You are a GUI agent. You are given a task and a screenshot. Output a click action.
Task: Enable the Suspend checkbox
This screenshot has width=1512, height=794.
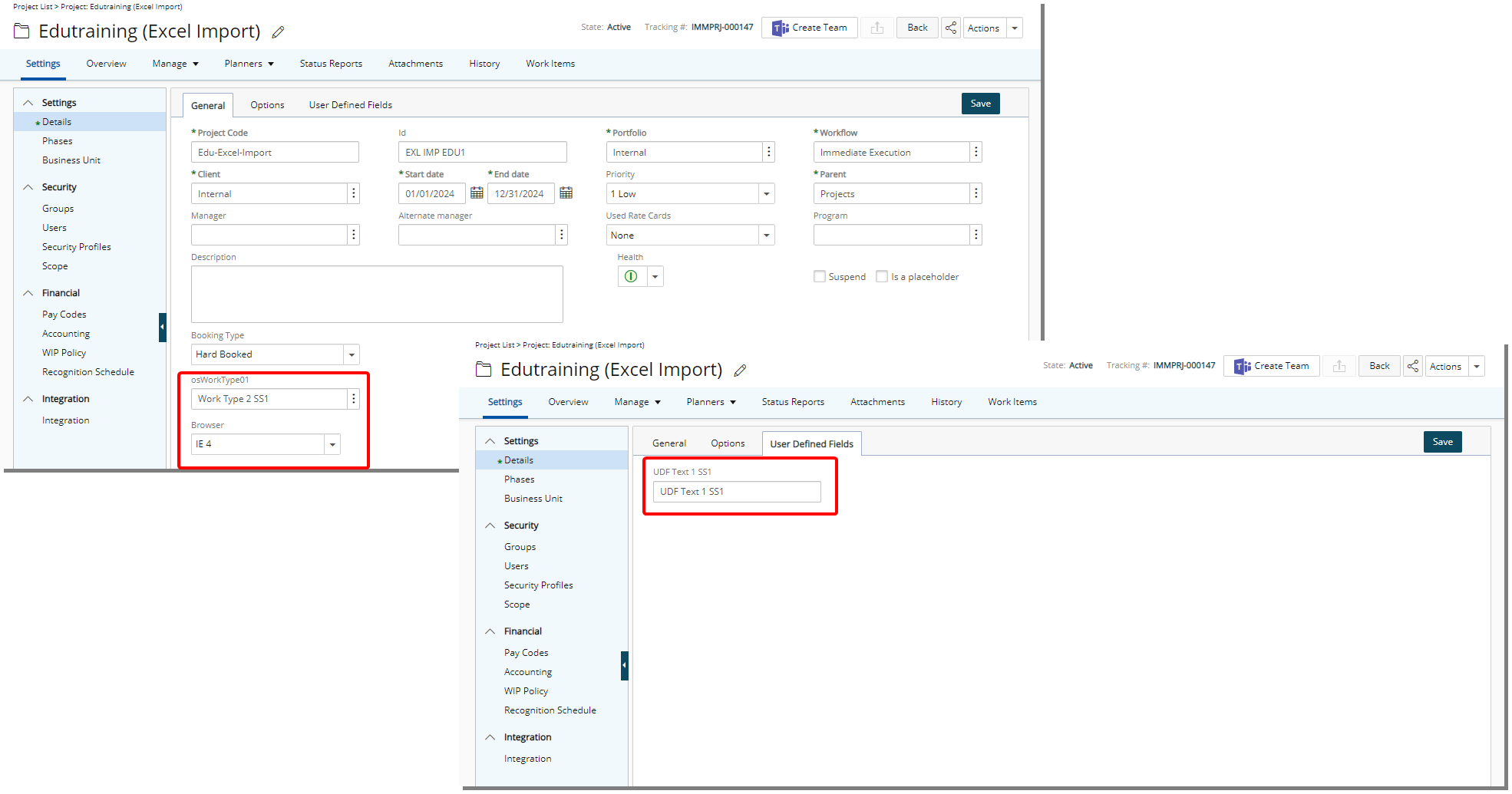820,276
